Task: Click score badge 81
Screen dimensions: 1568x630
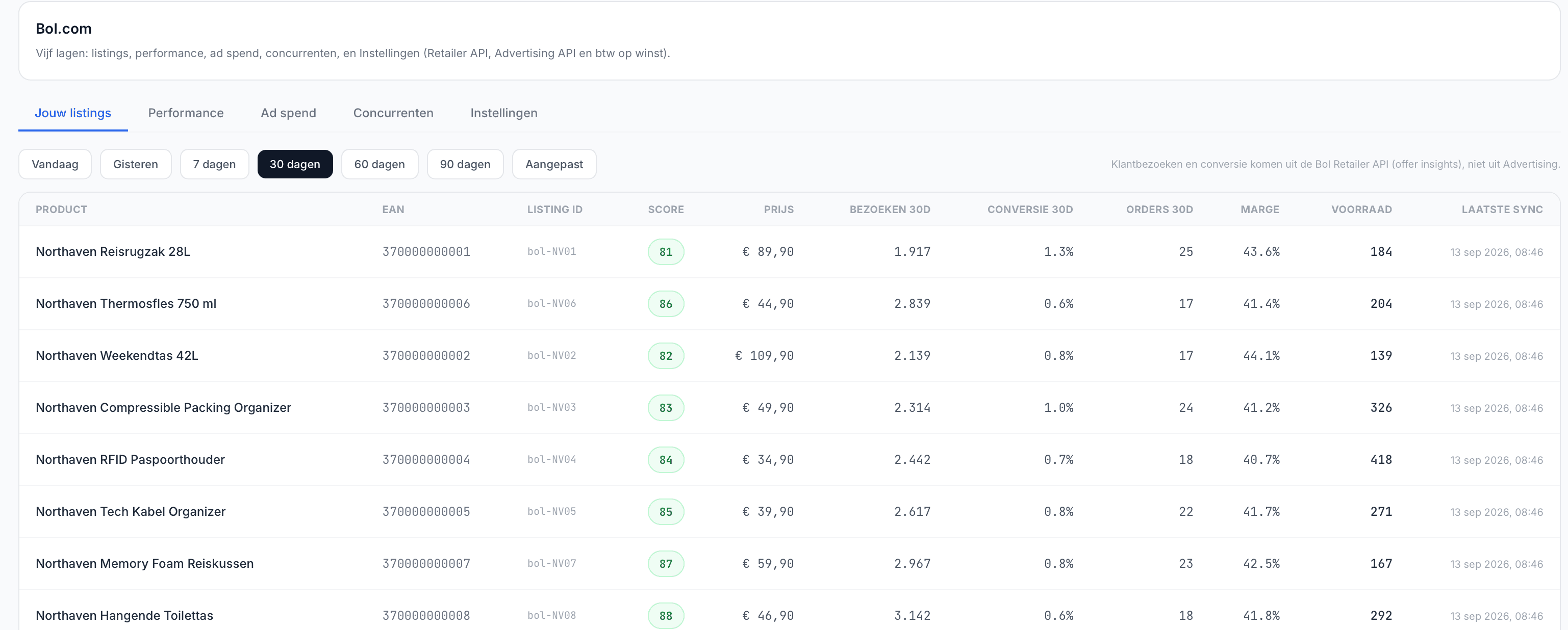Action: pyautogui.click(x=666, y=252)
